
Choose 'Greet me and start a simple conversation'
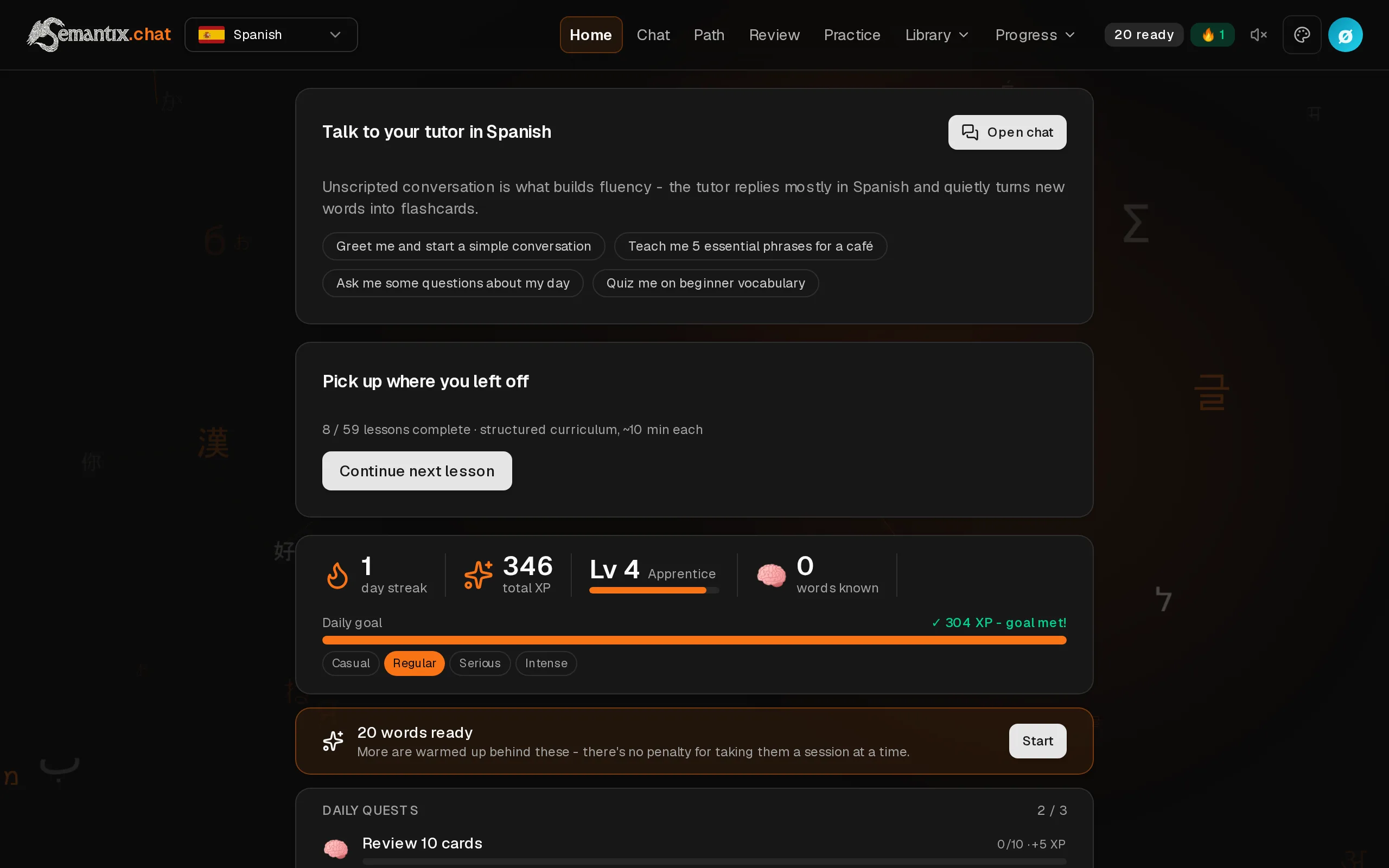[463, 246]
